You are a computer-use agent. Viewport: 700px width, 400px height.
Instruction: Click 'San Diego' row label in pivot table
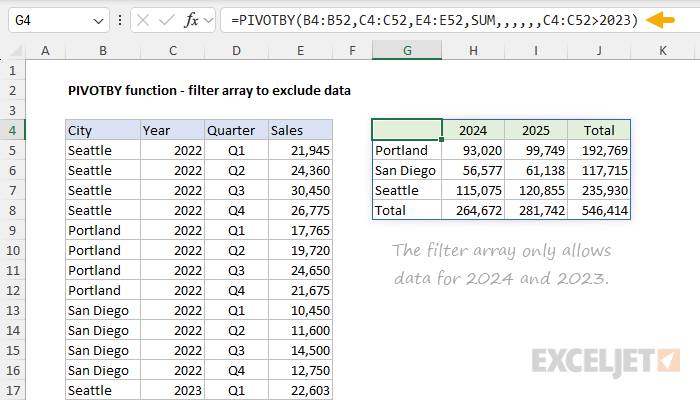[407, 171]
